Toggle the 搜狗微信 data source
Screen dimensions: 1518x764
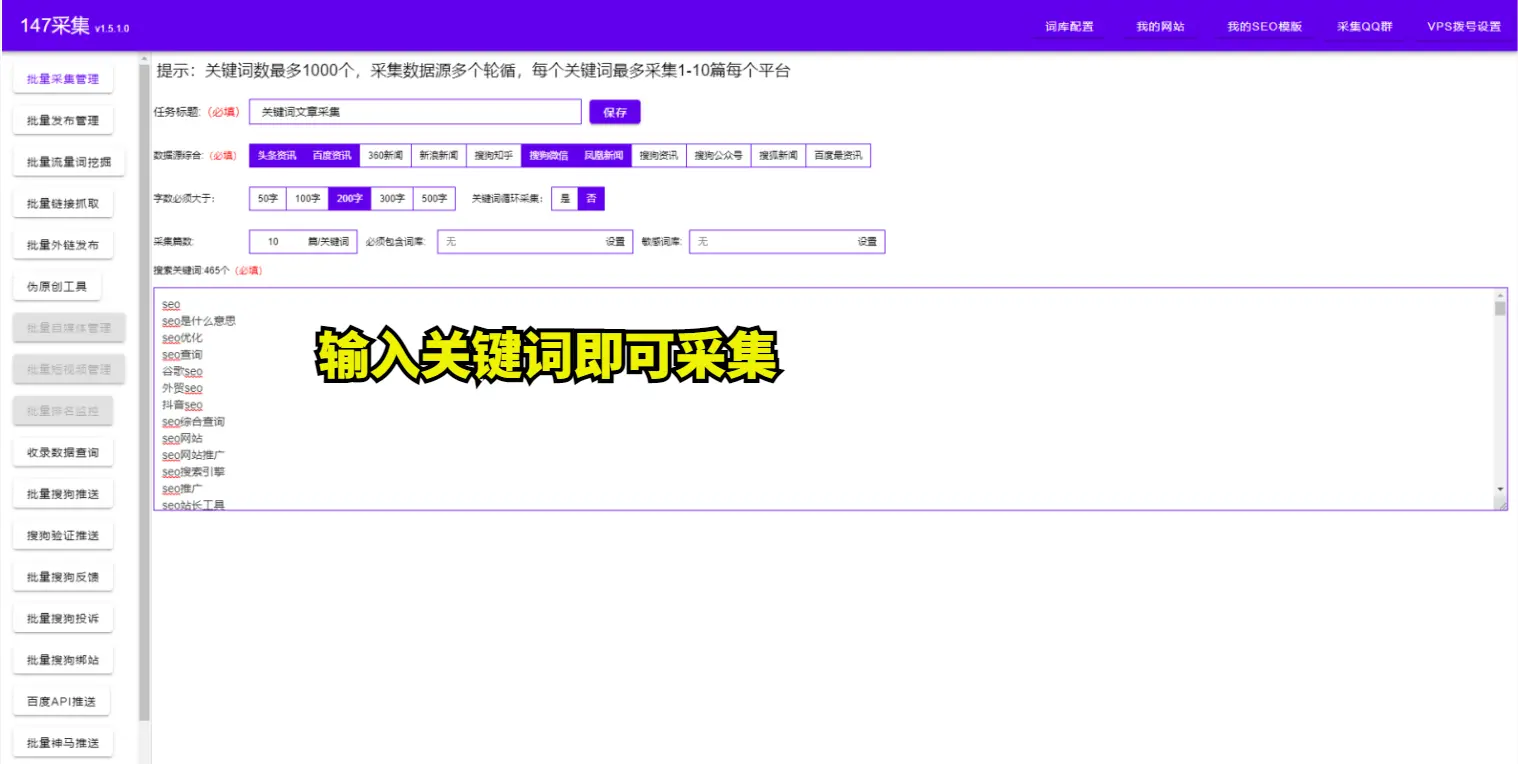[x=548, y=156]
